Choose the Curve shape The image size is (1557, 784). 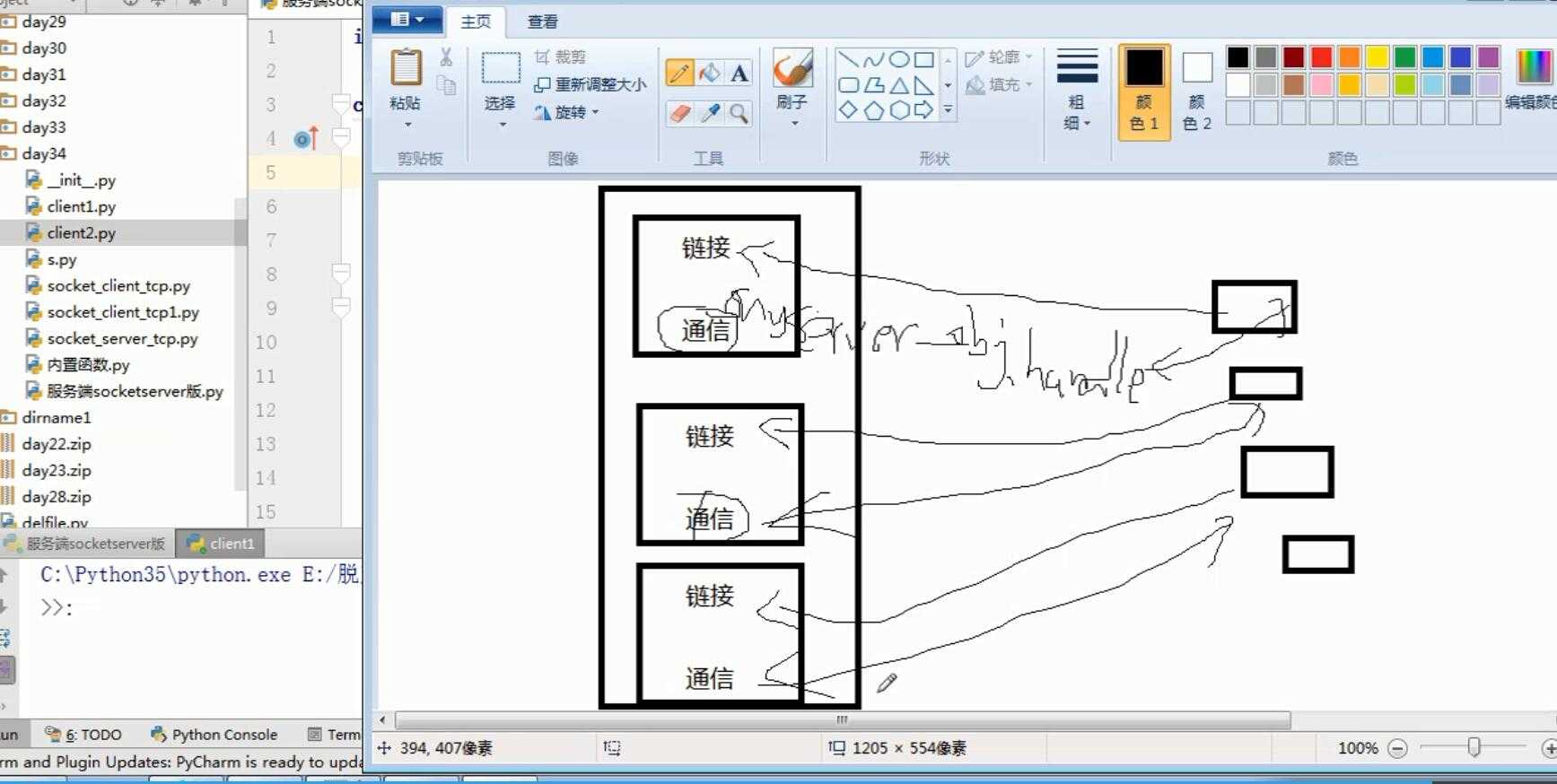pyautogui.click(x=873, y=60)
